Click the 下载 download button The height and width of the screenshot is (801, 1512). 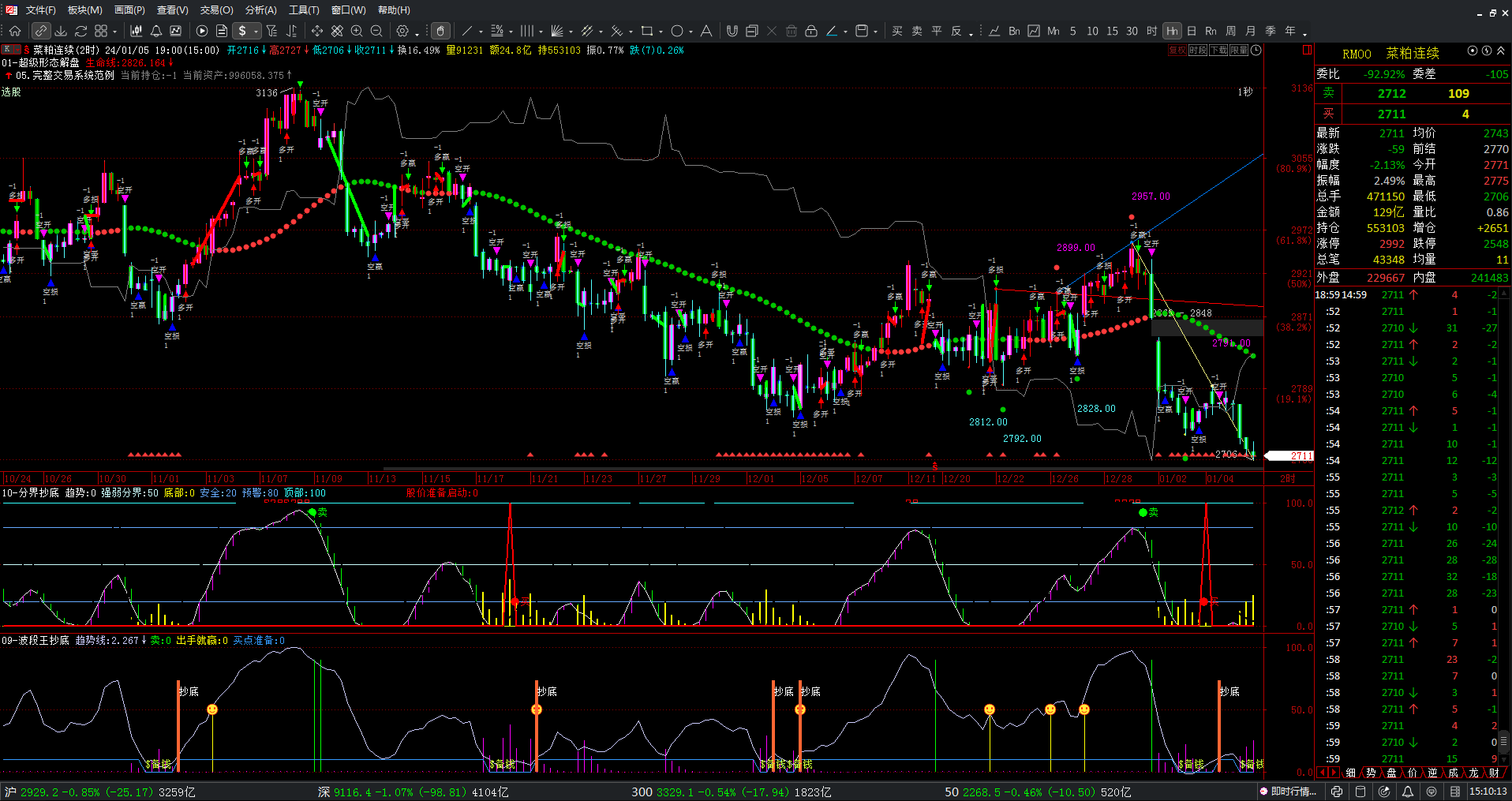coord(1218,50)
